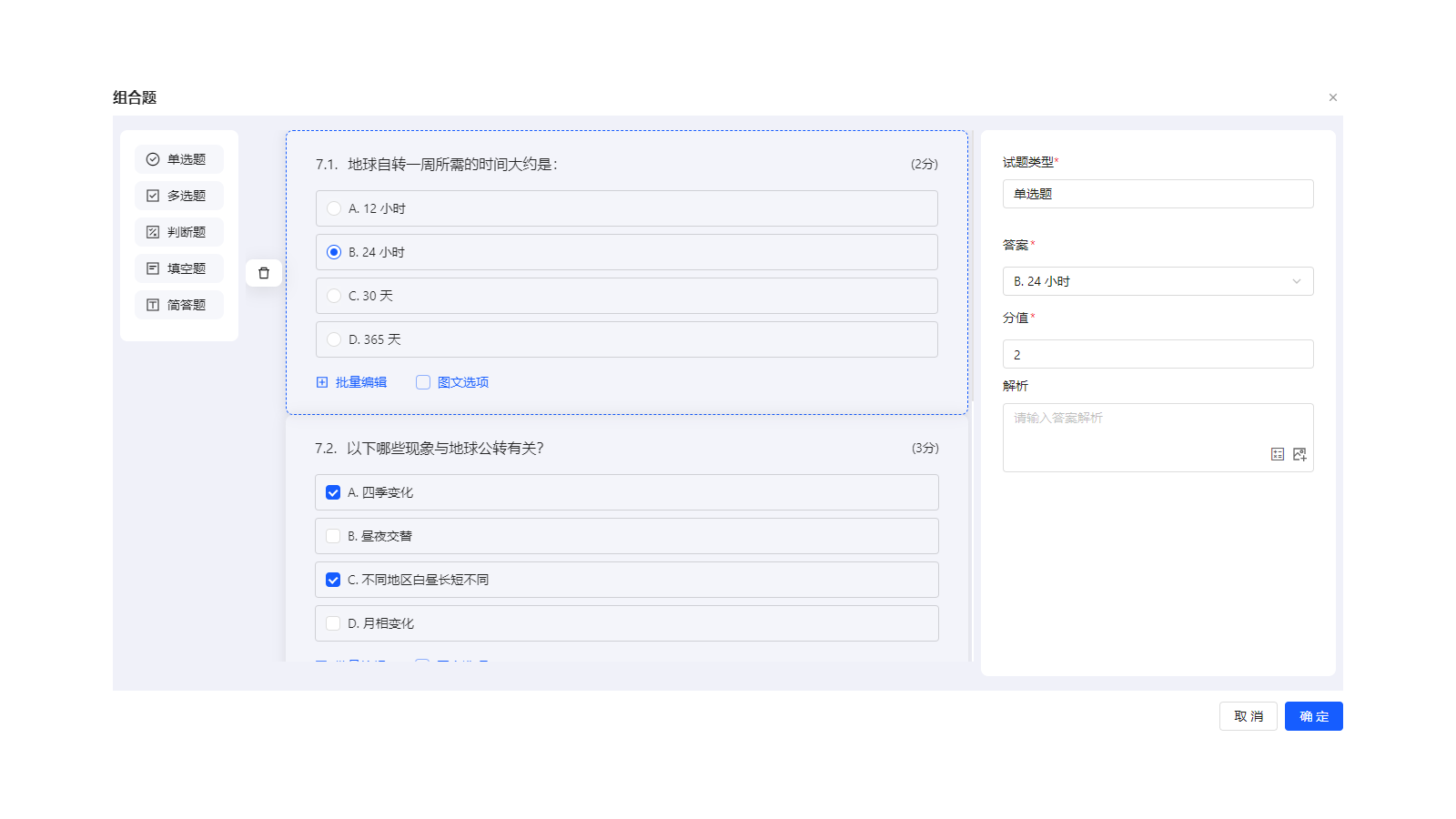Open the 答案 dropdown showing B. 24 小时

pos(1158,281)
